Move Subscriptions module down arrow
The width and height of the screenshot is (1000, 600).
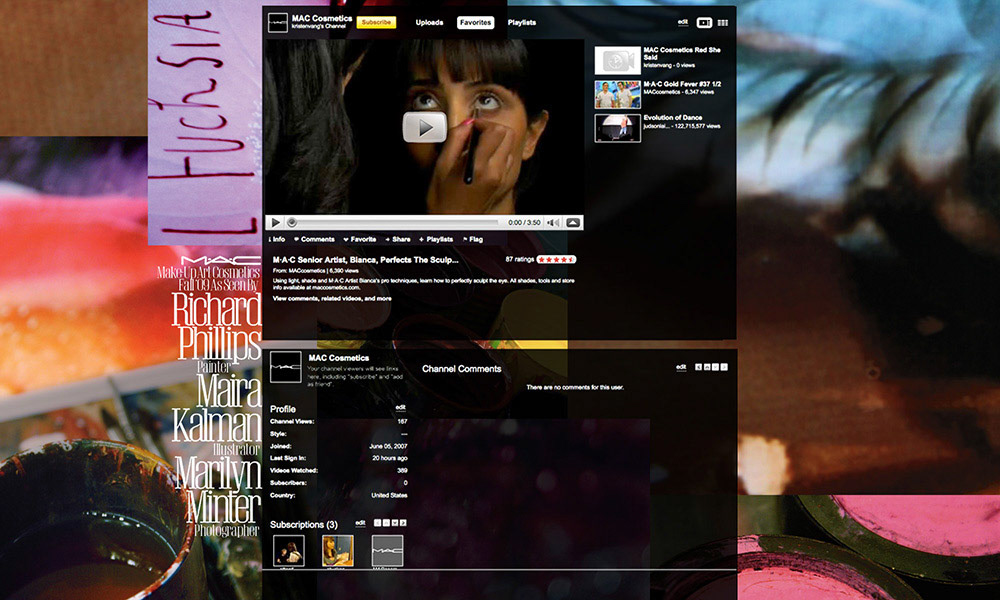(395, 523)
